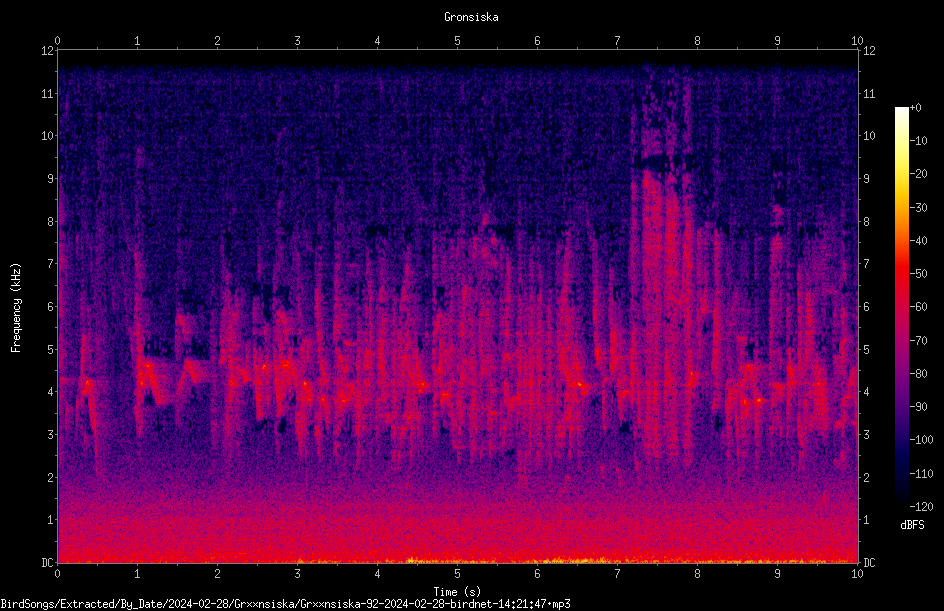944x611 pixels.
Task: Click the 2 kHz label on right axis
Action: 867,477
